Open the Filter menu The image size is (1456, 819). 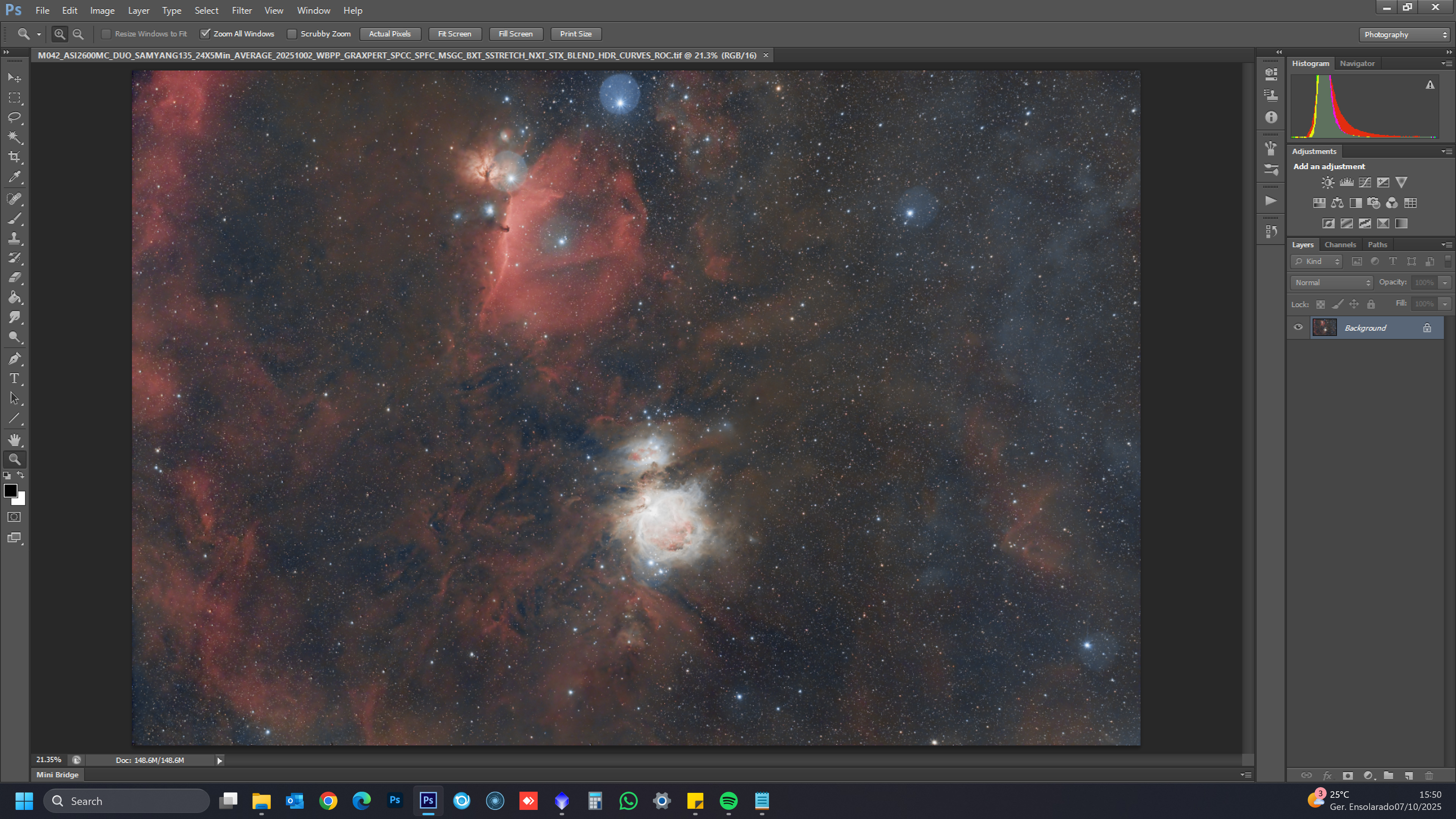pos(242,10)
